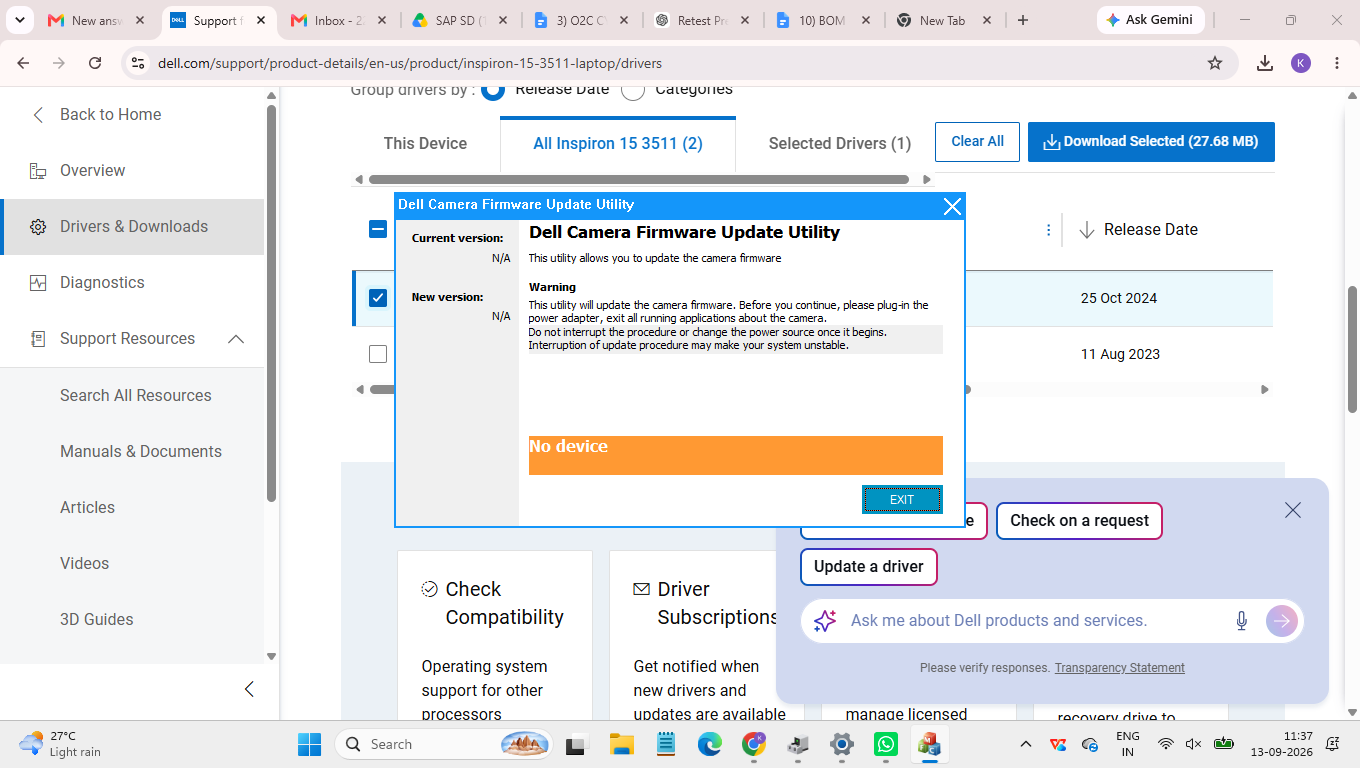
Task: Open the Transparency Statement link
Action: coord(1119,668)
